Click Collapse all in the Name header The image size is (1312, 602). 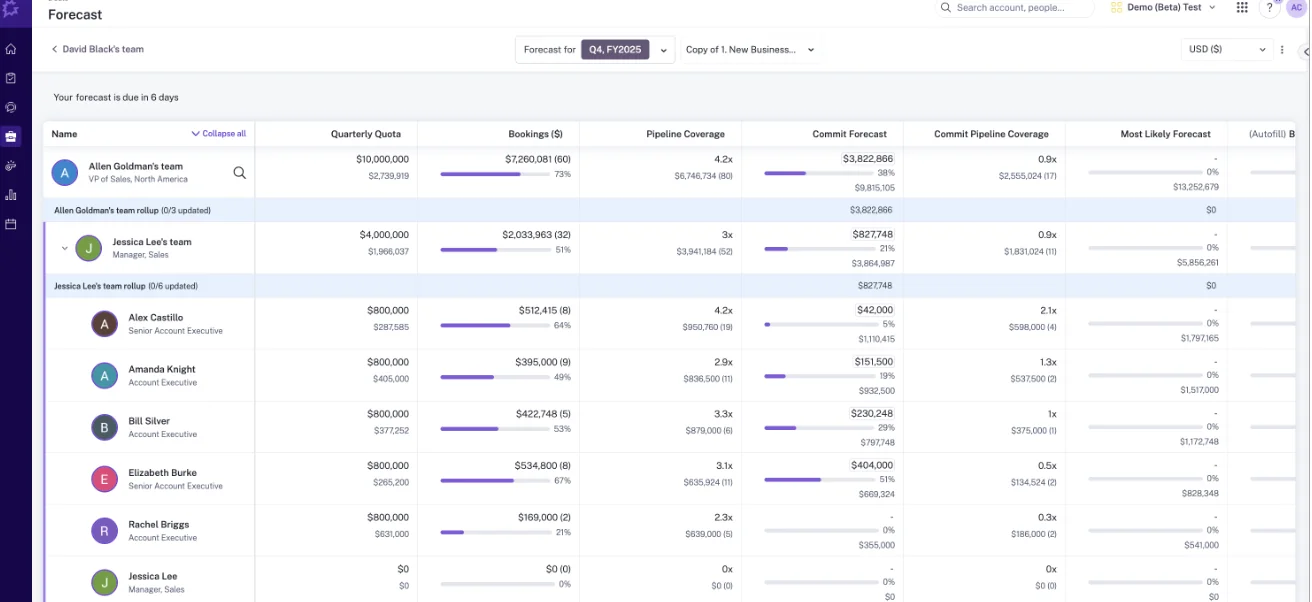tap(219, 134)
